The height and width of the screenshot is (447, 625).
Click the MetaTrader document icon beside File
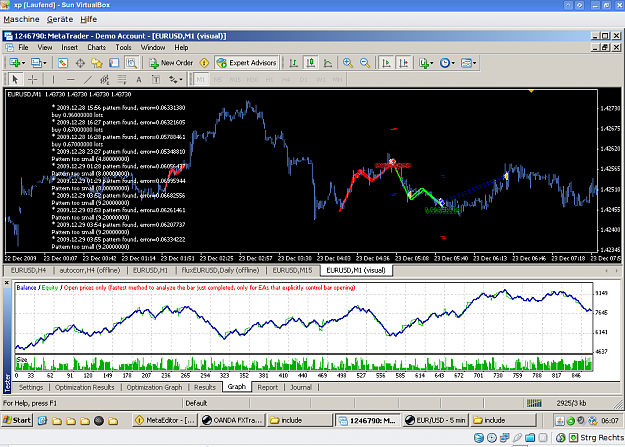[9, 47]
